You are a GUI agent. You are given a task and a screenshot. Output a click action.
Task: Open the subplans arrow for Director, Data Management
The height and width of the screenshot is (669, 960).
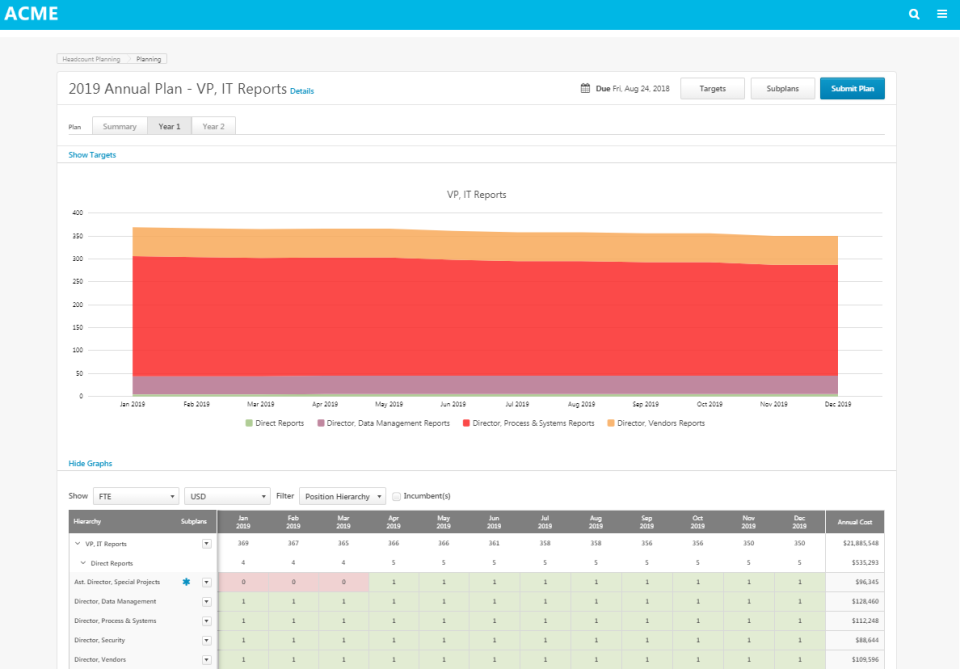pos(206,601)
